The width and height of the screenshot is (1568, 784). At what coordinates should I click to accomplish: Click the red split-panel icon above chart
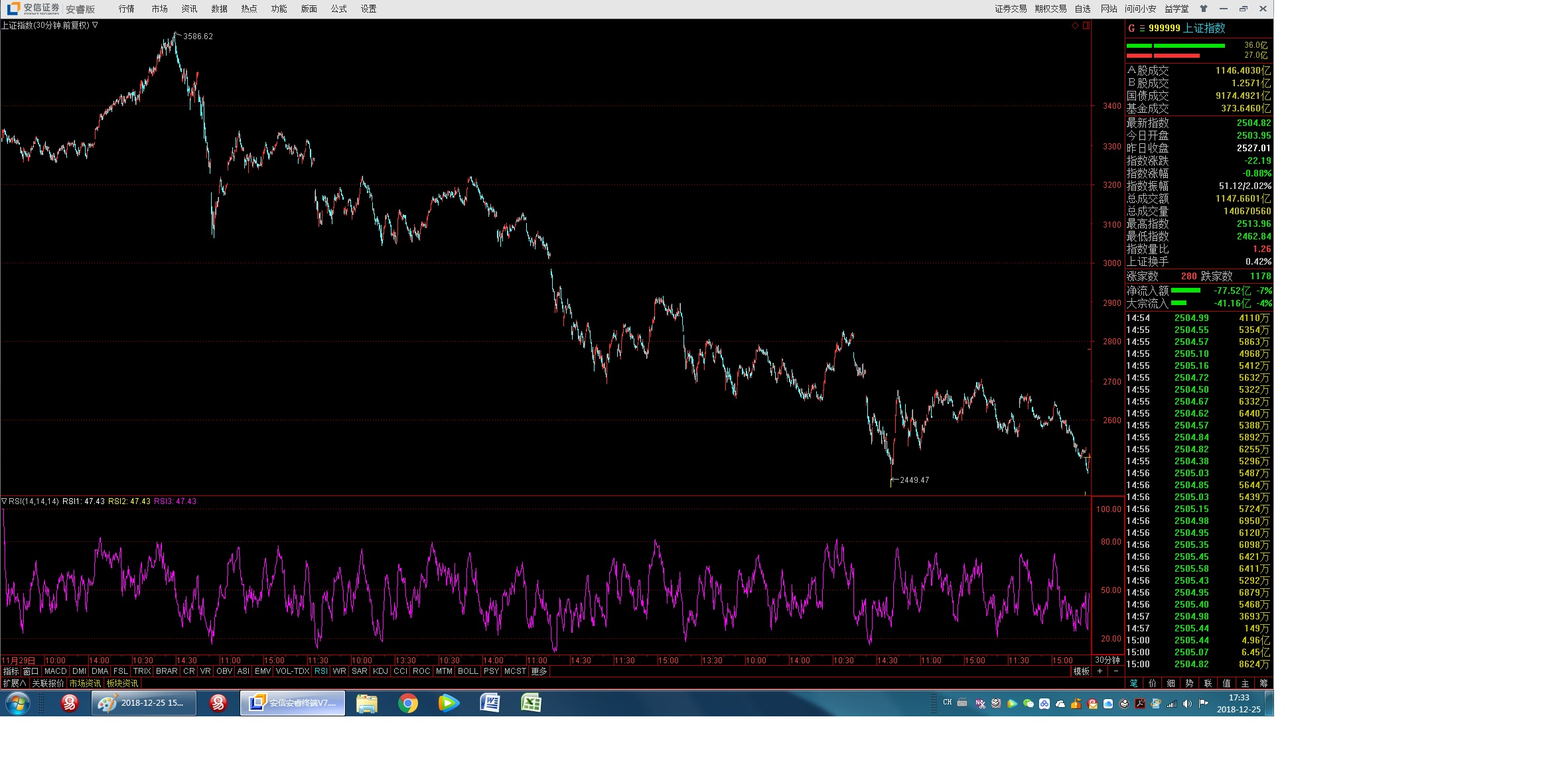(1086, 25)
